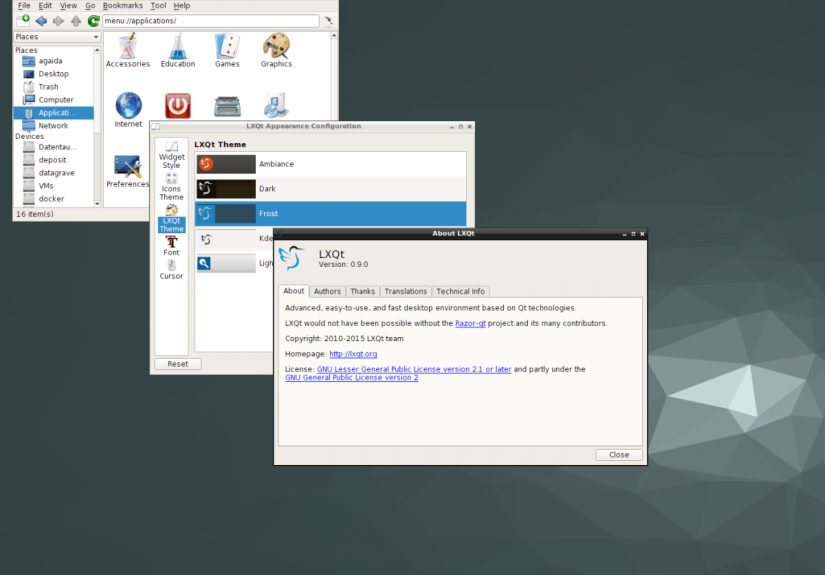Choose the Frost theme
The width and height of the screenshot is (825, 575).
330,214
